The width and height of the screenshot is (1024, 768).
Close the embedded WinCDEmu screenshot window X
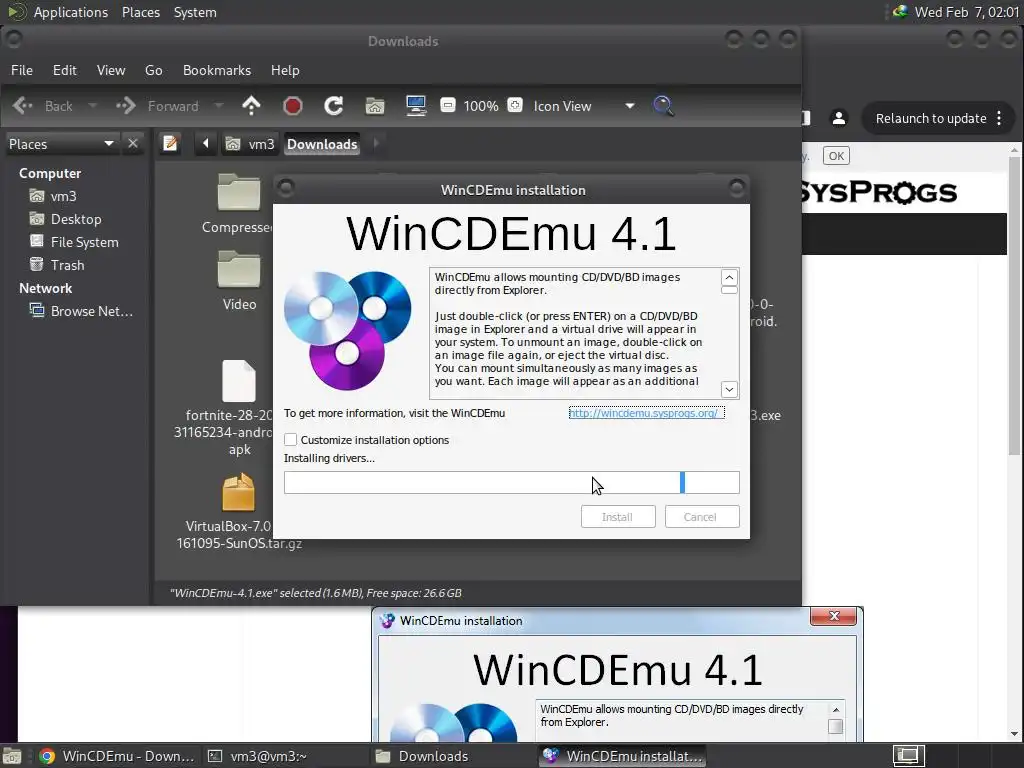coord(833,616)
